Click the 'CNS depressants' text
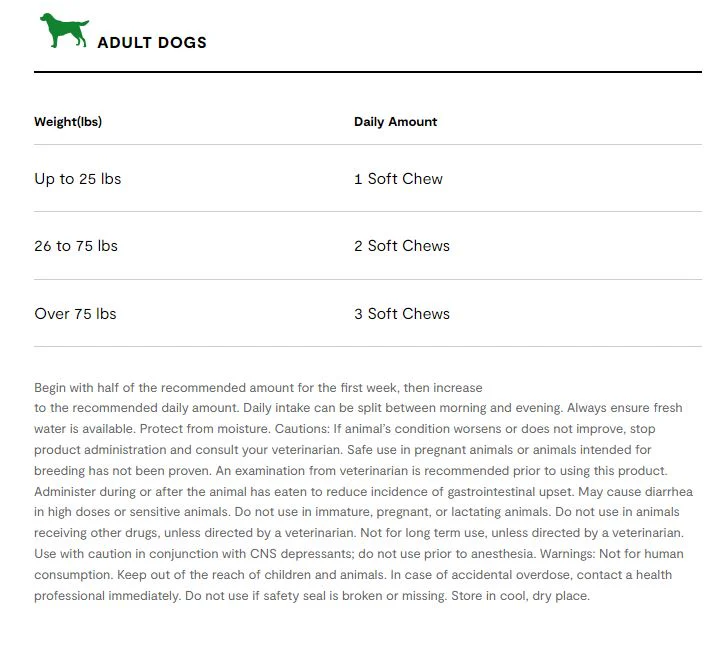This screenshot has height=653, width=727. tap(301, 554)
